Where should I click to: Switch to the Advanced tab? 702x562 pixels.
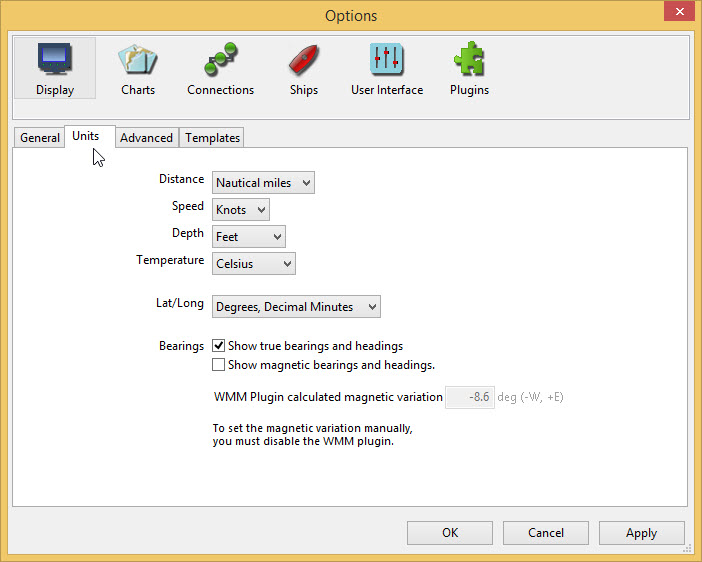pos(146,138)
